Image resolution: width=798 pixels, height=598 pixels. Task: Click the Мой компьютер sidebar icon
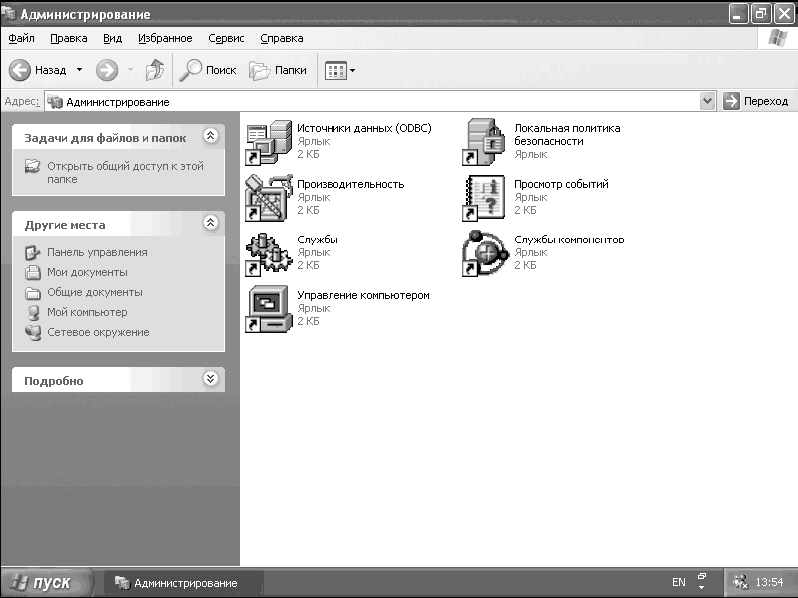click(x=33, y=312)
